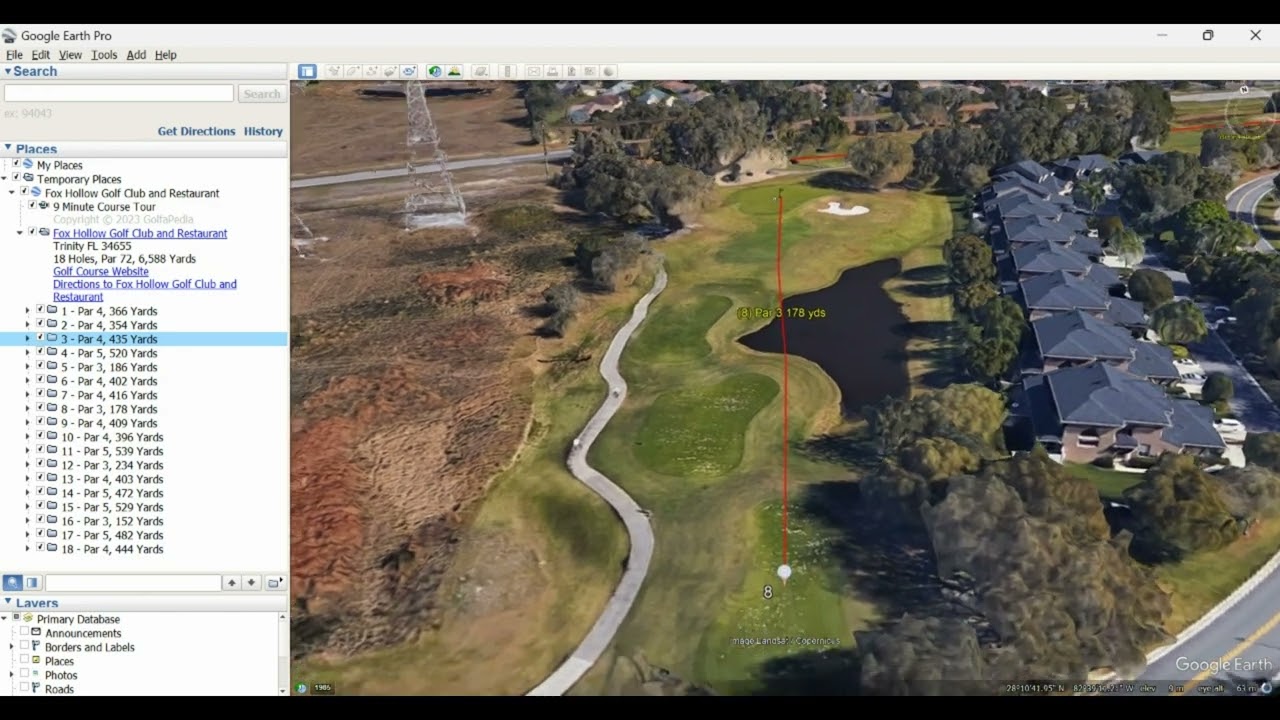
Task: Click the underlined Fox Hollow Golf Club and Restaurant link
Action: point(140,233)
